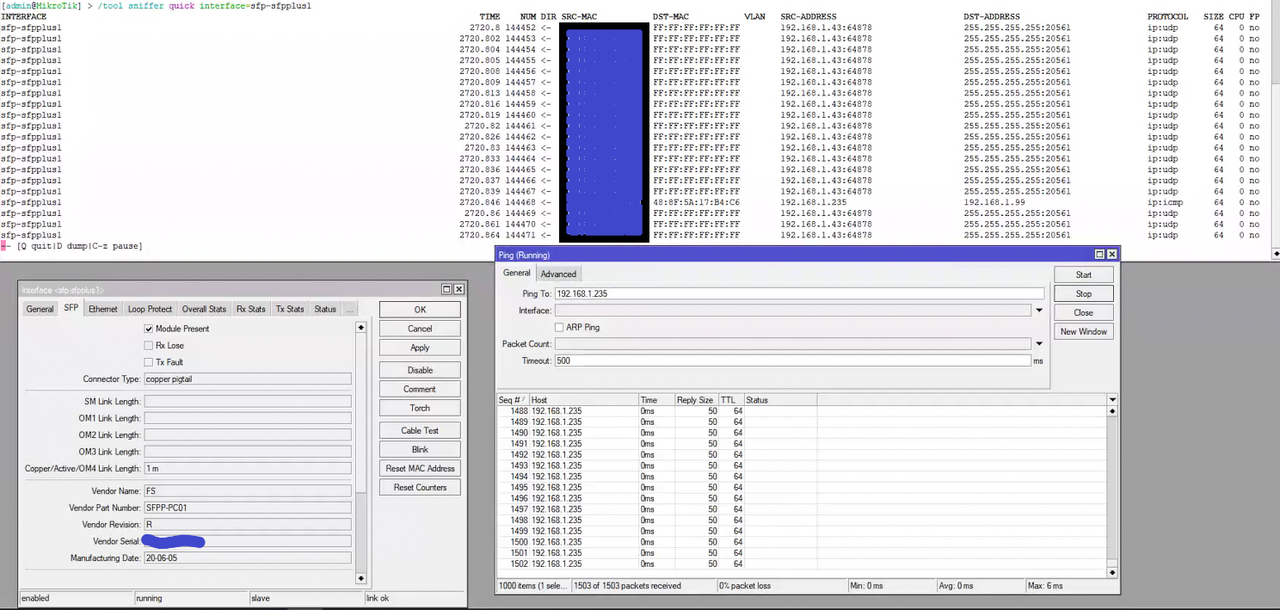Click the Status column header in ping table
The height and width of the screenshot is (610, 1280).
(780, 400)
